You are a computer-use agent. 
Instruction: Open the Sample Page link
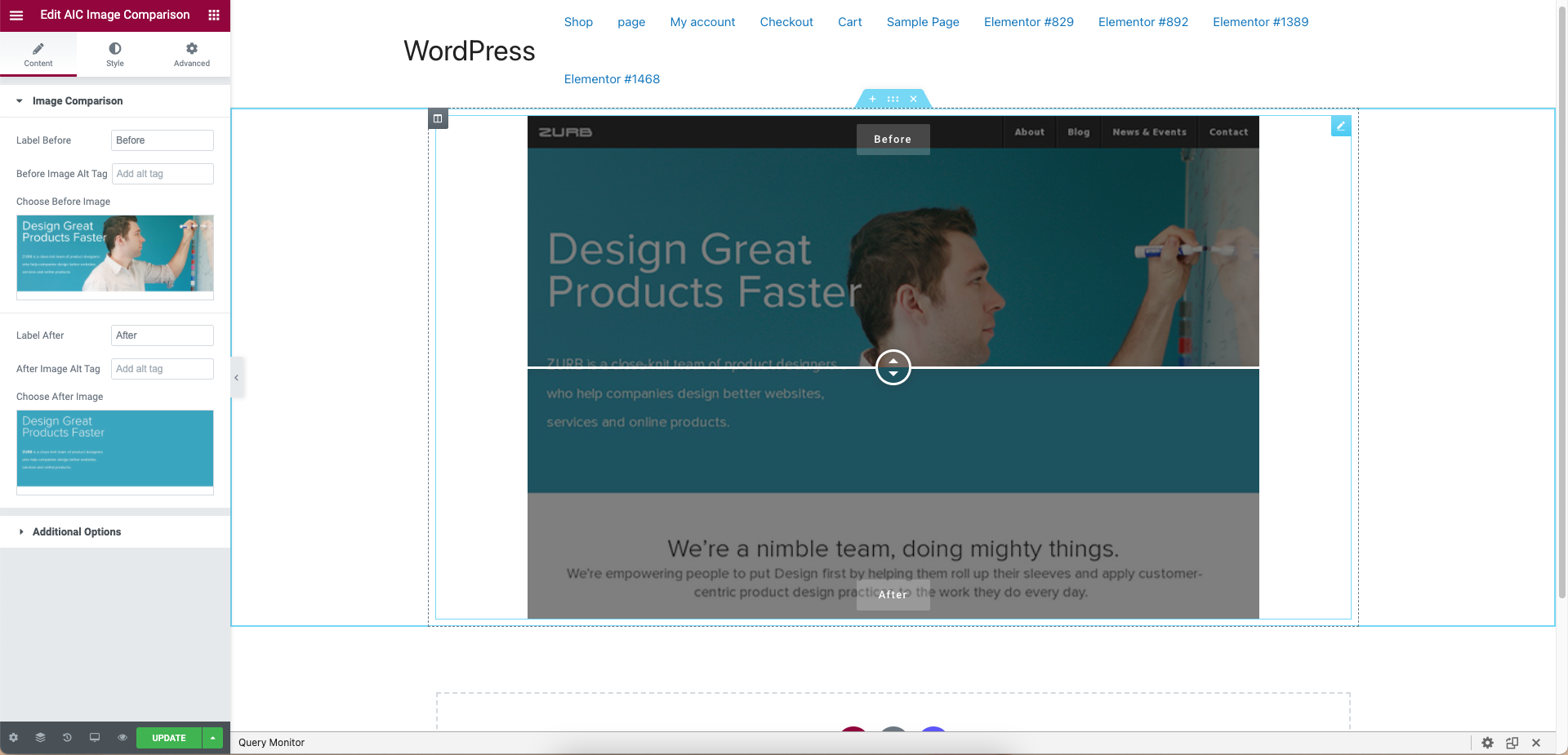pos(923,22)
